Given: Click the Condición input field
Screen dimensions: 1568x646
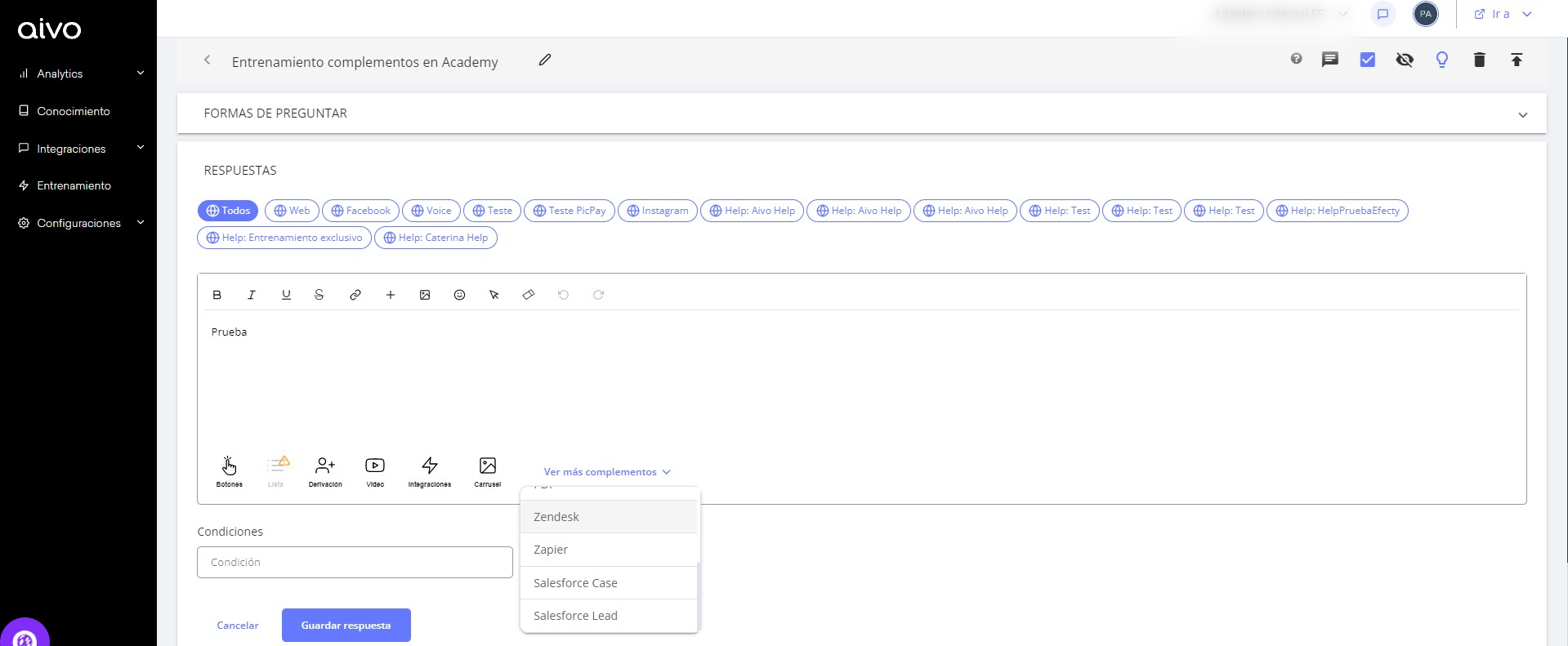Looking at the screenshot, I should pyautogui.click(x=355, y=562).
